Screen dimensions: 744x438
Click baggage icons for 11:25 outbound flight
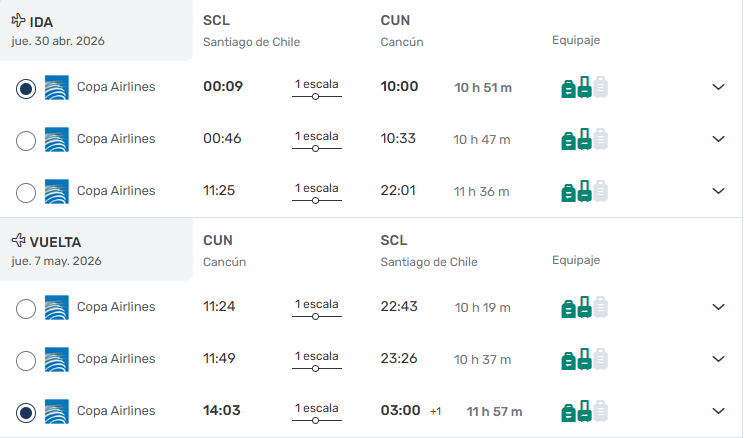tap(584, 192)
